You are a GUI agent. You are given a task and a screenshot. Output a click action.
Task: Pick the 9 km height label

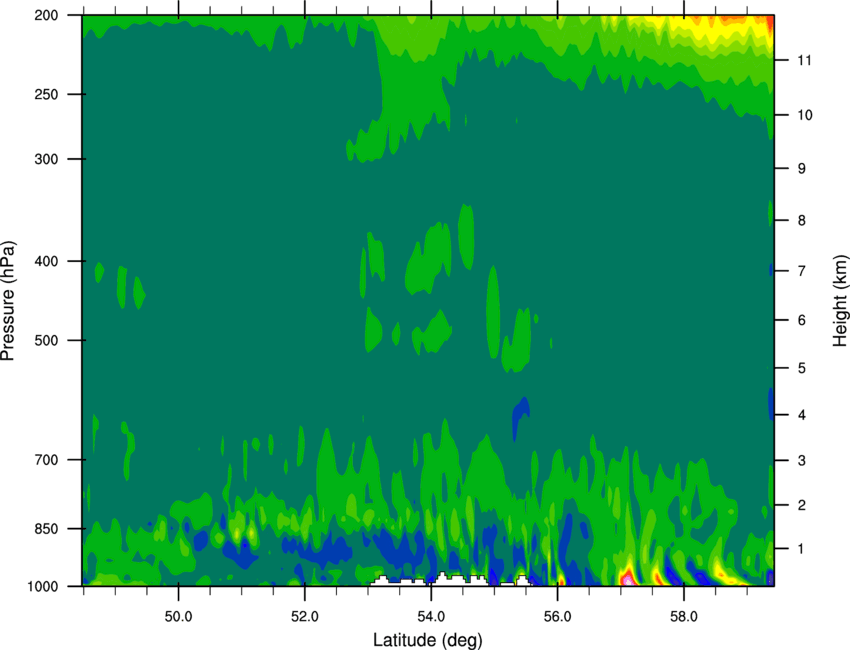coord(802,169)
